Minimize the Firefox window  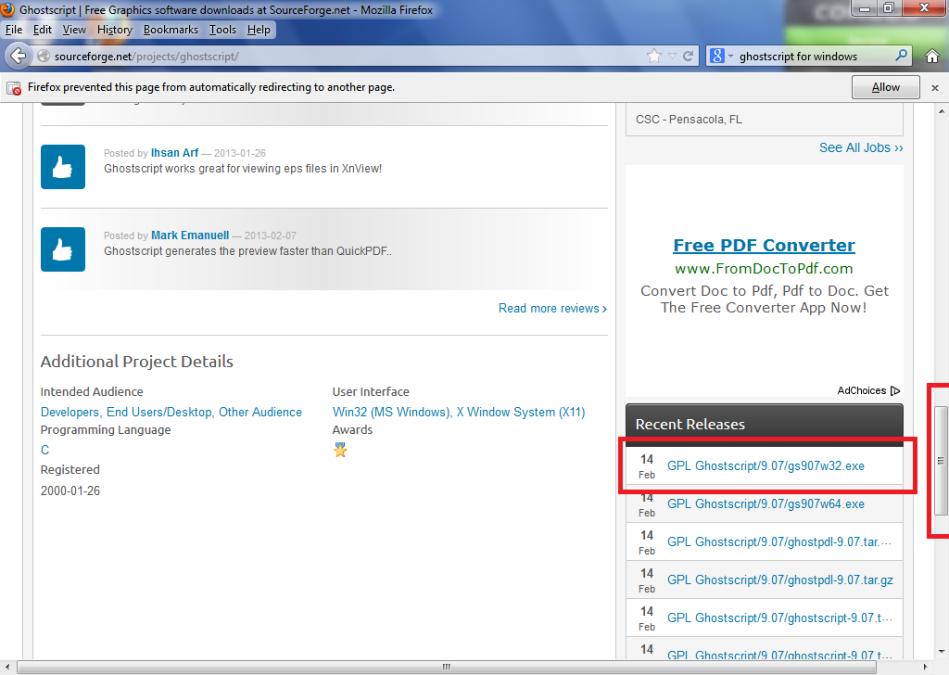pyautogui.click(x=864, y=8)
